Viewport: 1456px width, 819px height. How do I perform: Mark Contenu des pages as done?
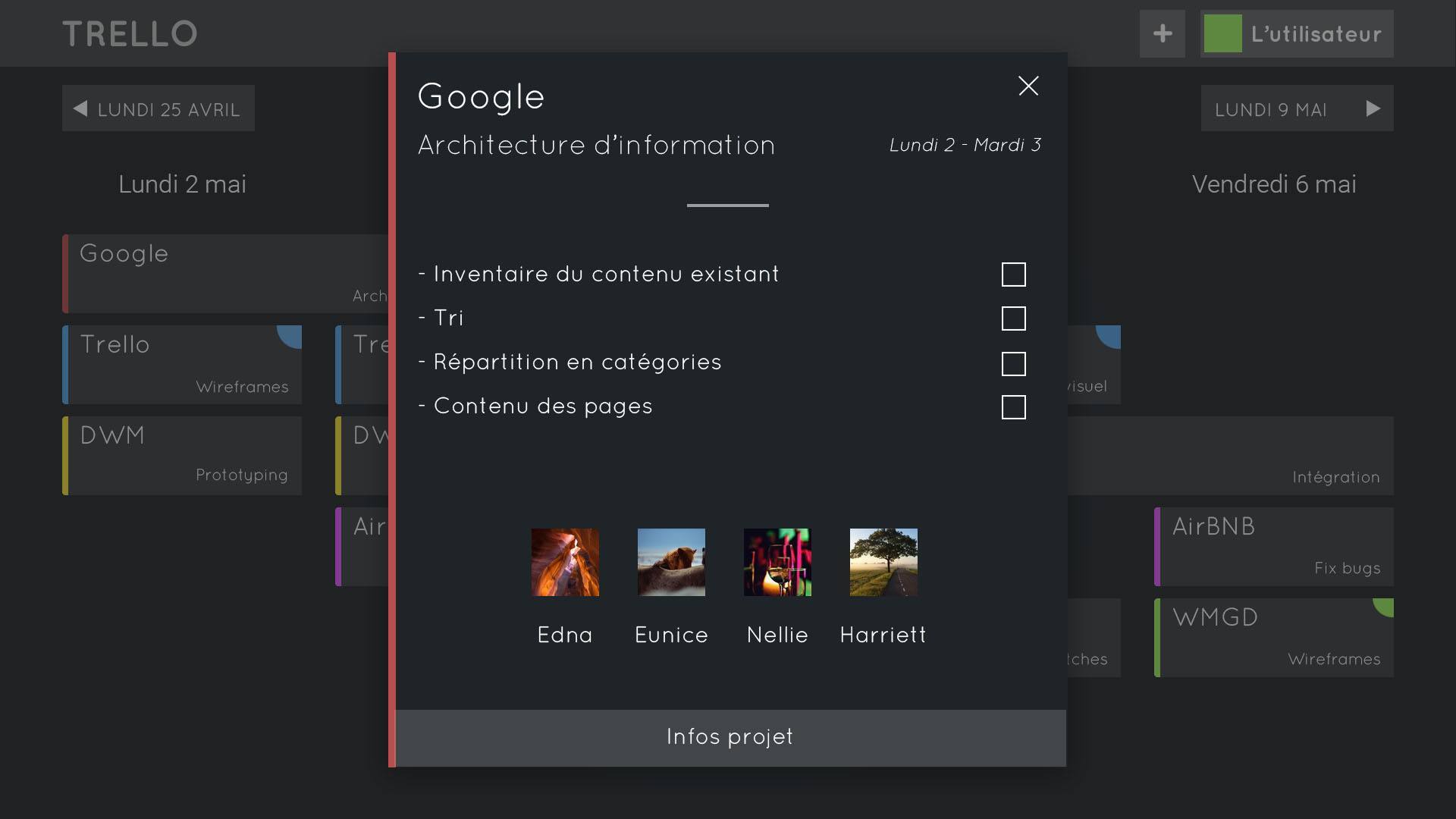(1013, 407)
